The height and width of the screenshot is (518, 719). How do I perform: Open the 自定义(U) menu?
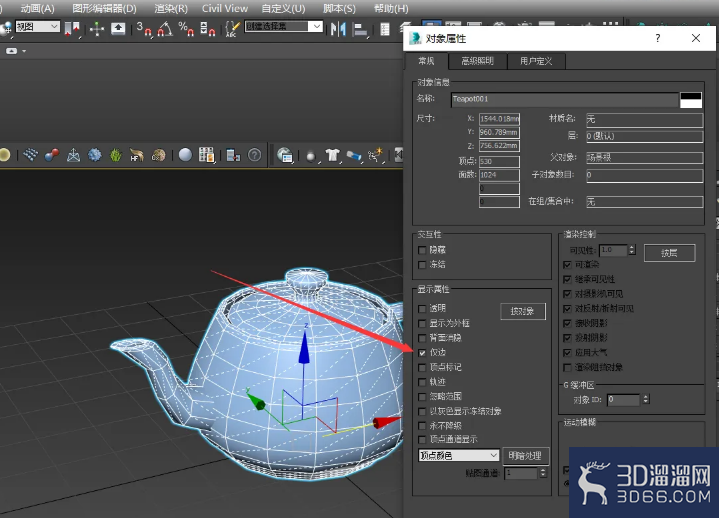[x=283, y=9]
